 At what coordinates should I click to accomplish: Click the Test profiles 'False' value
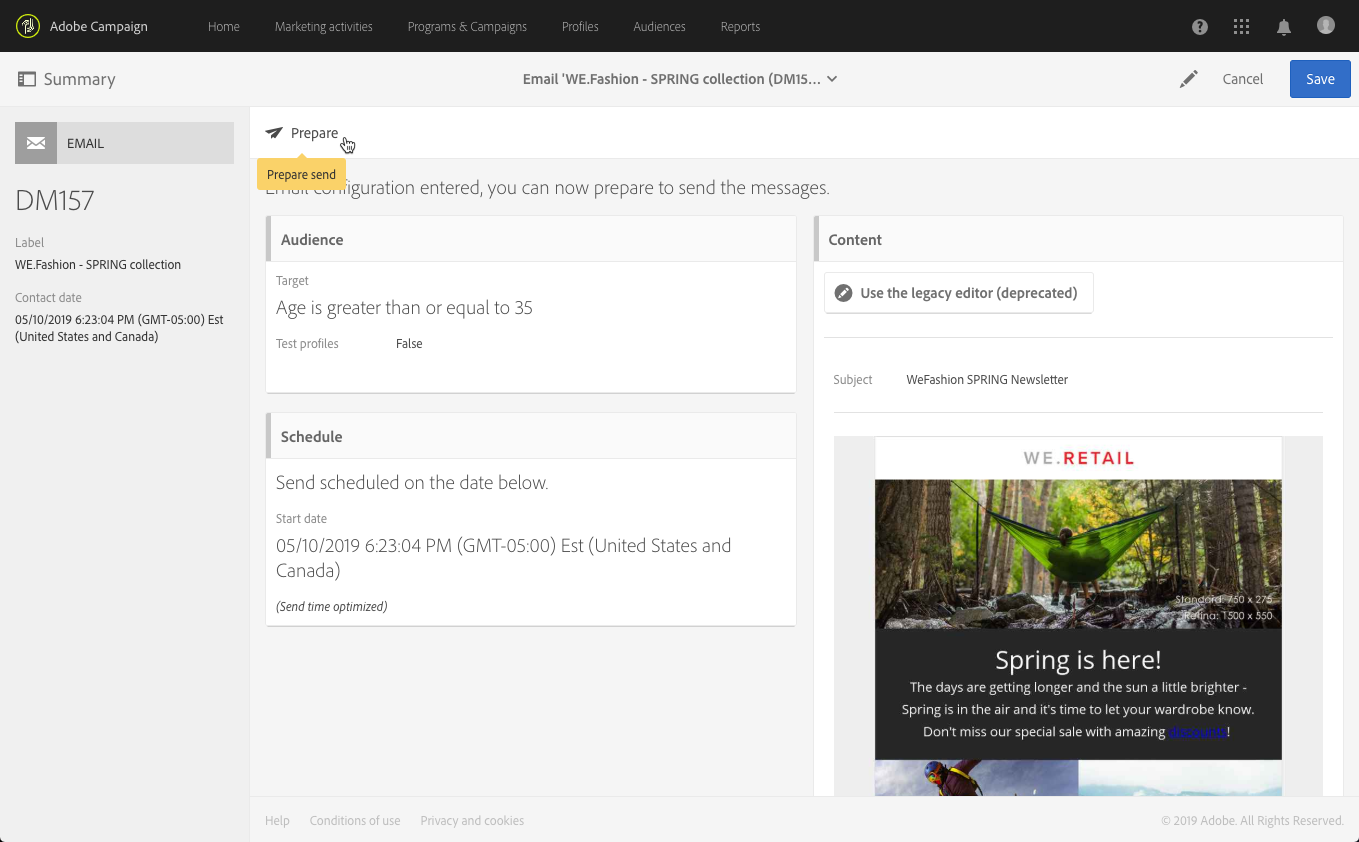pos(409,344)
